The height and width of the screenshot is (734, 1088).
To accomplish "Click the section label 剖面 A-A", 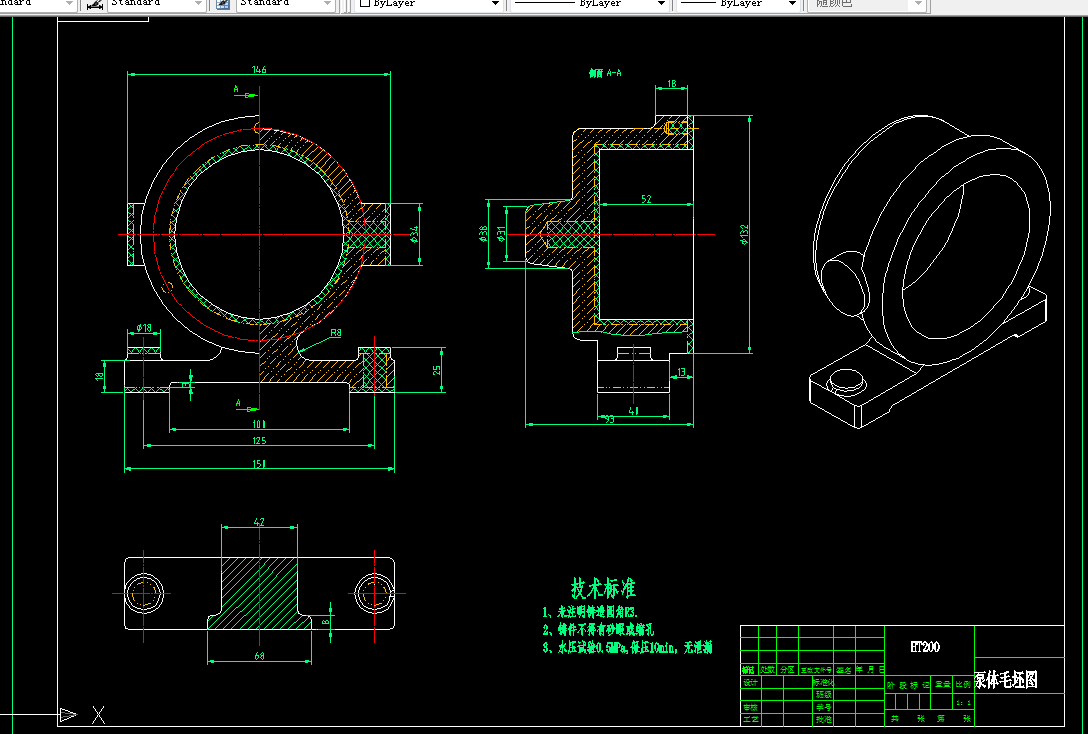I will (x=605, y=73).
